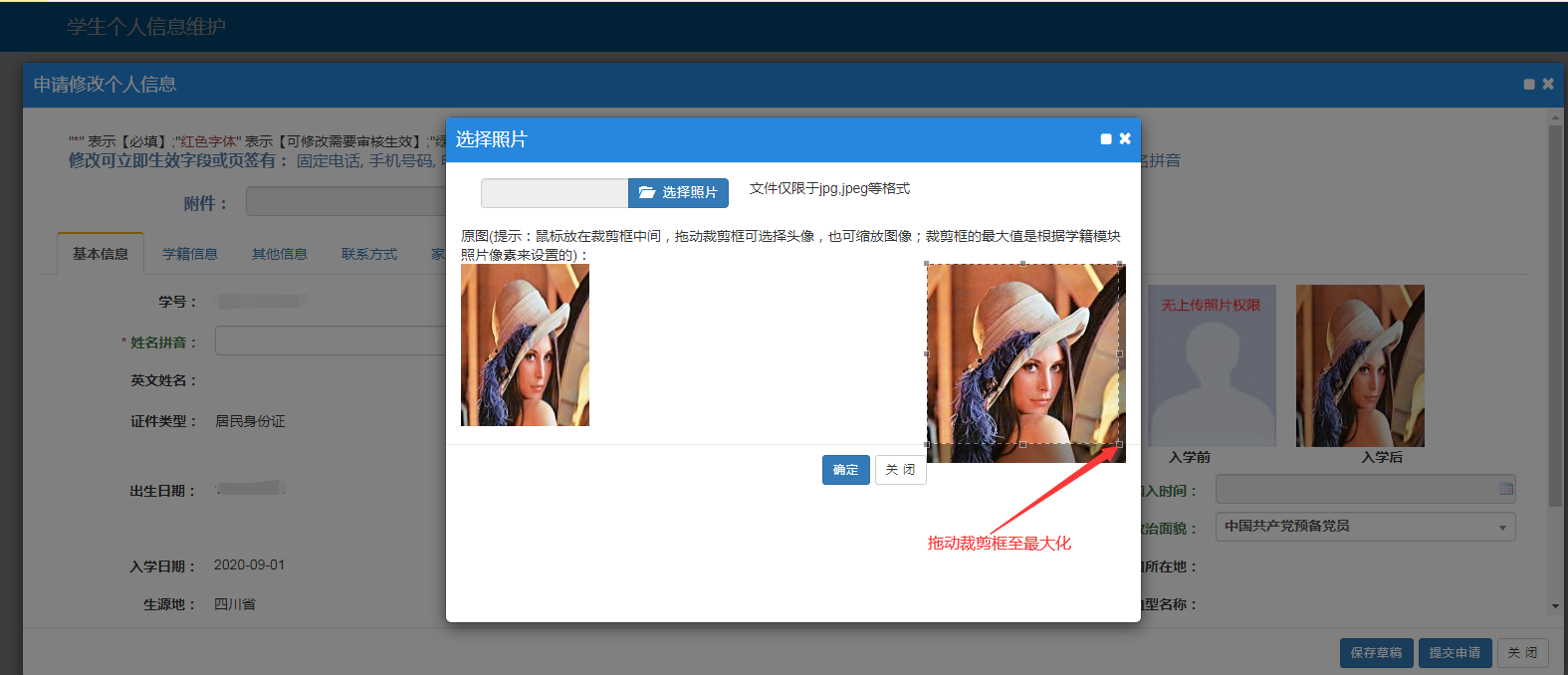
Task: Click the 文件仅限于jpg,jpeg等格式 hint text
Action: click(829, 188)
